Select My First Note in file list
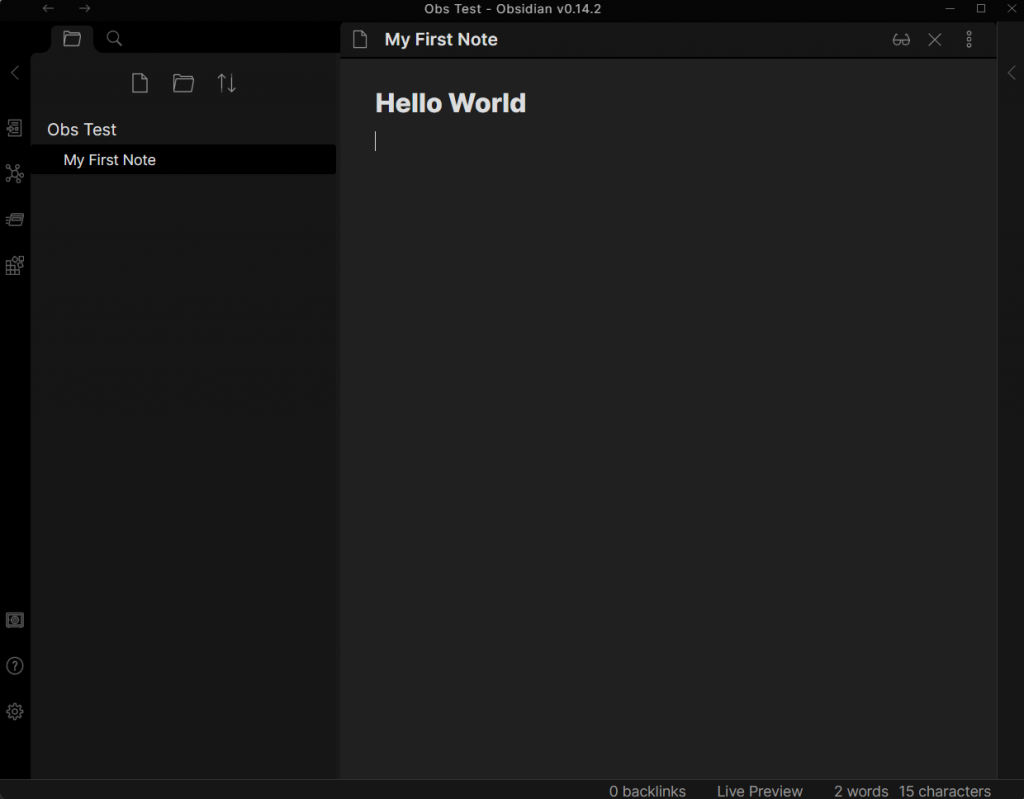Image resolution: width=1024 pixels, height=799 pixels. [x=110, y=160]
